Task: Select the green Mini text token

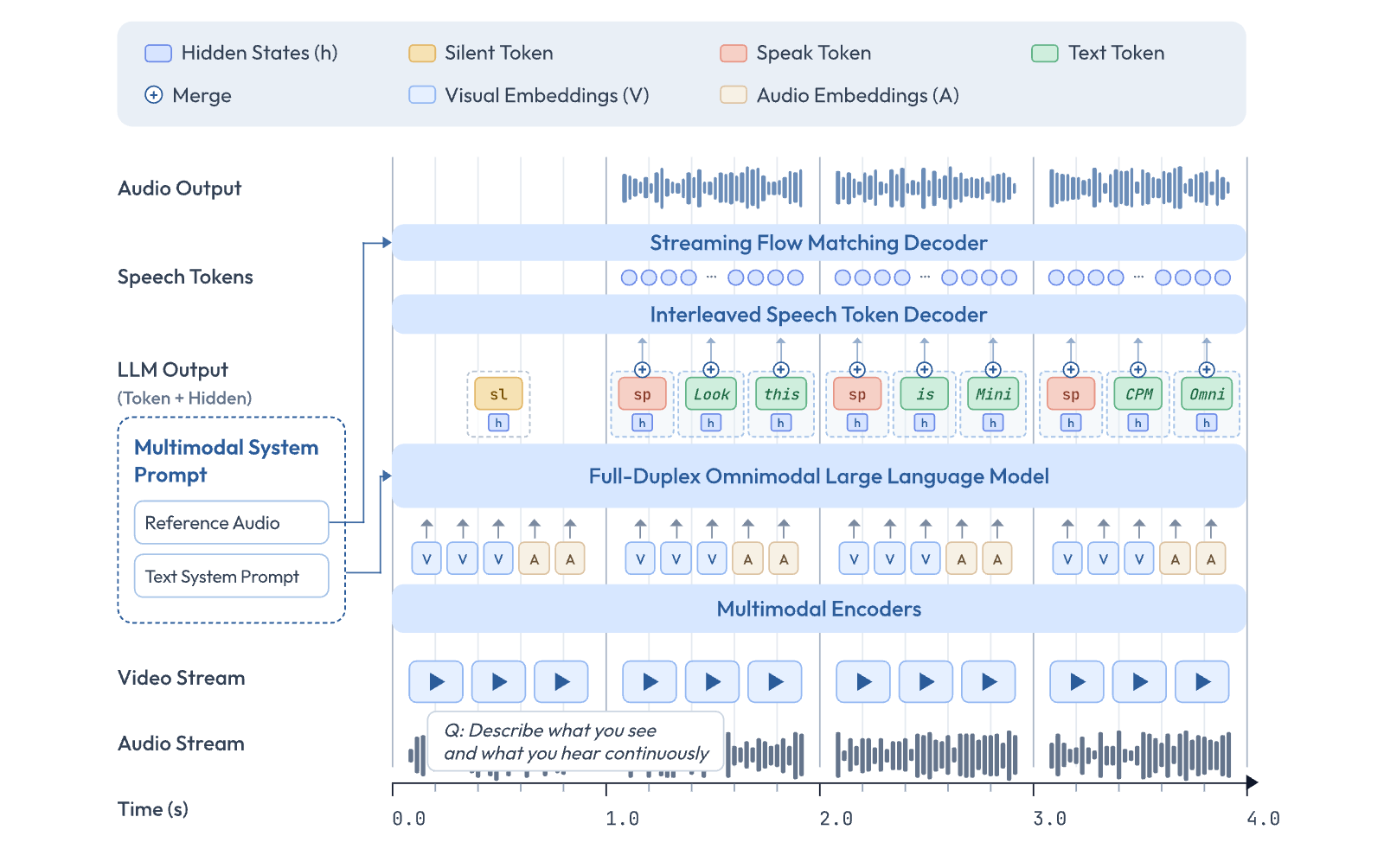Action: coord(993,394)
